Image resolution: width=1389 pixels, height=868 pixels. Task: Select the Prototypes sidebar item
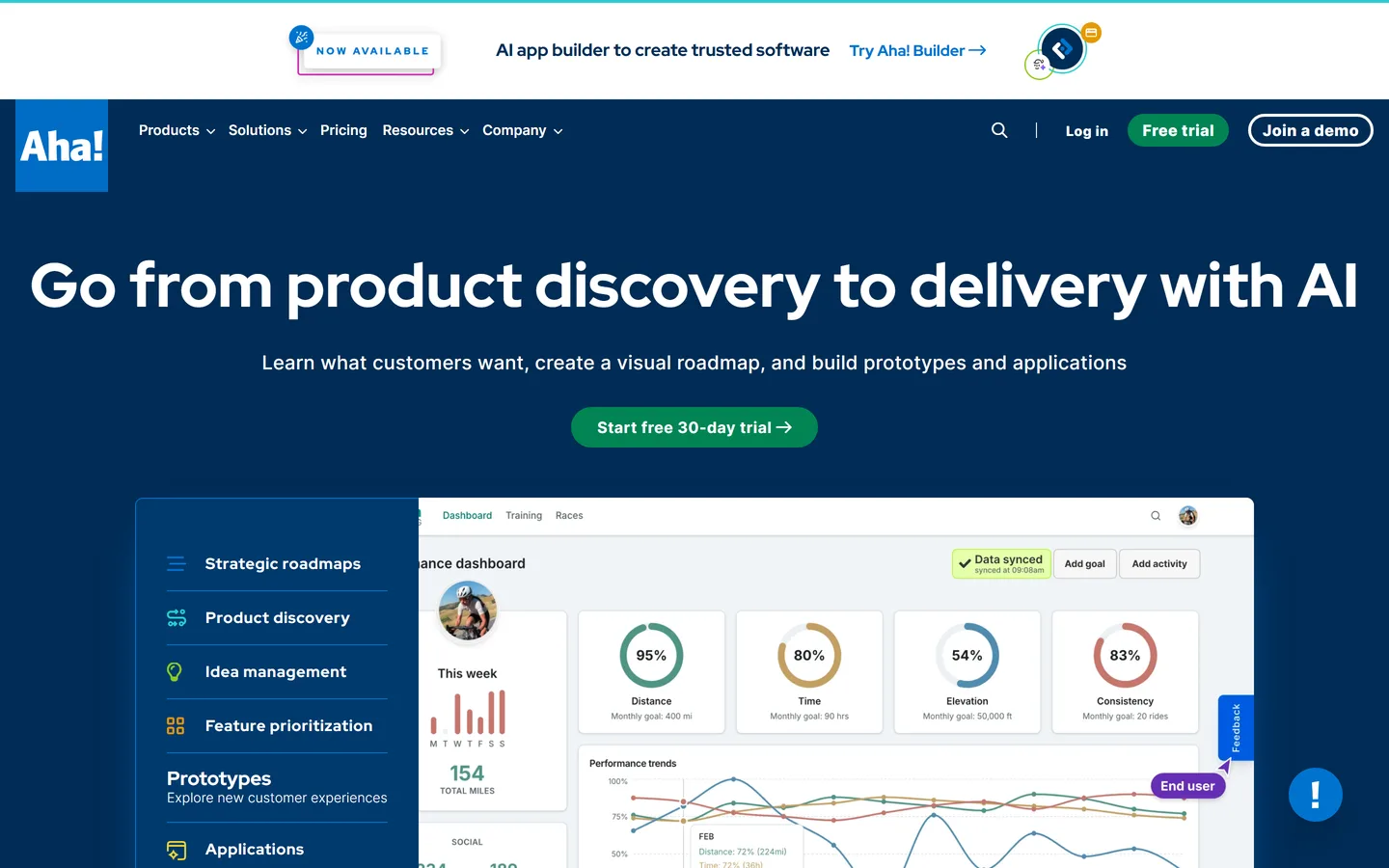pyautogui.click(x=277, y=787)
